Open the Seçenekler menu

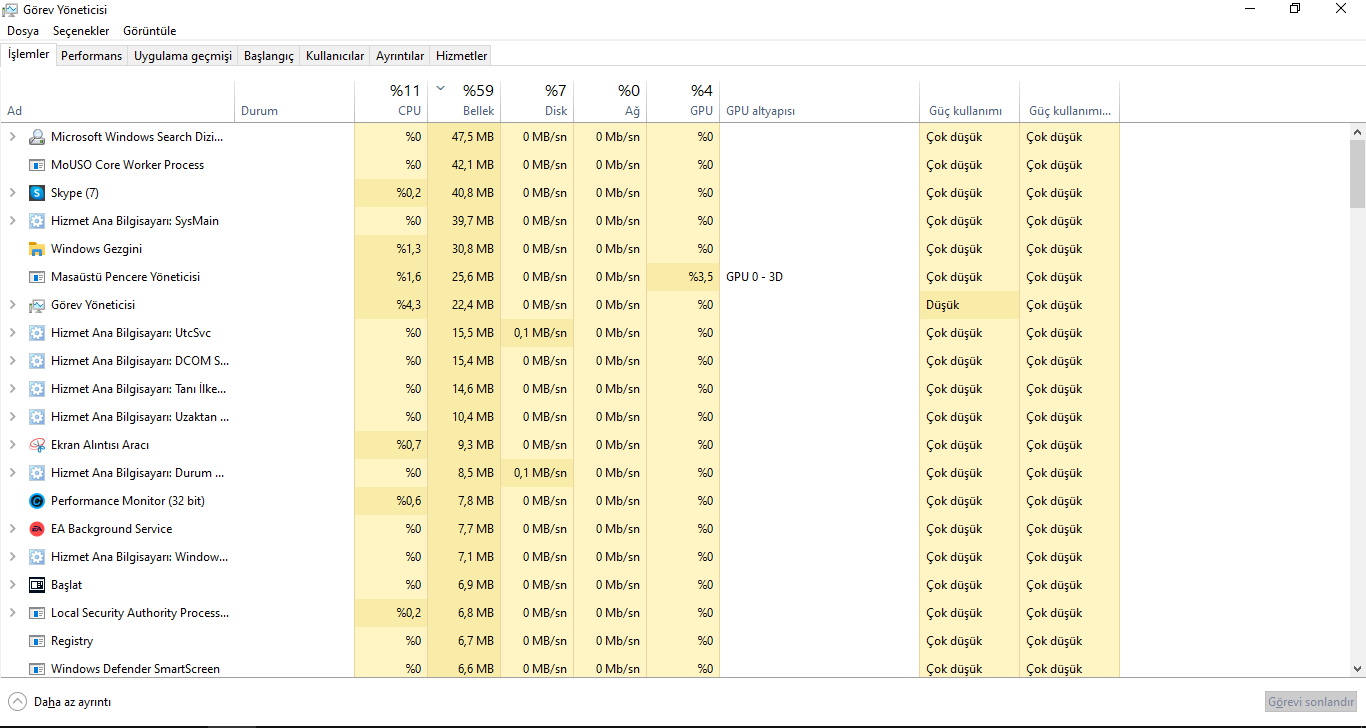(81, 31)
